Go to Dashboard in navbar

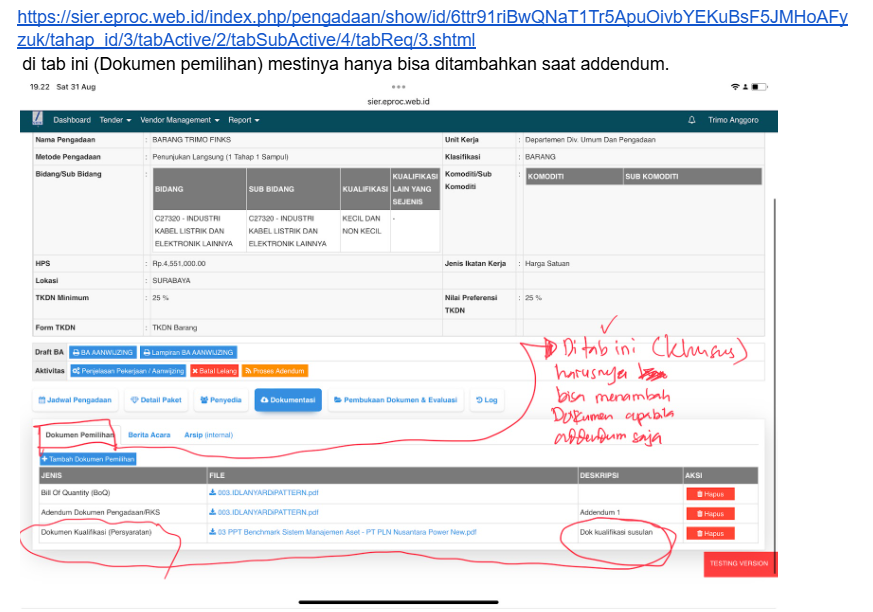pyautogui.click(x=72, y=120)
